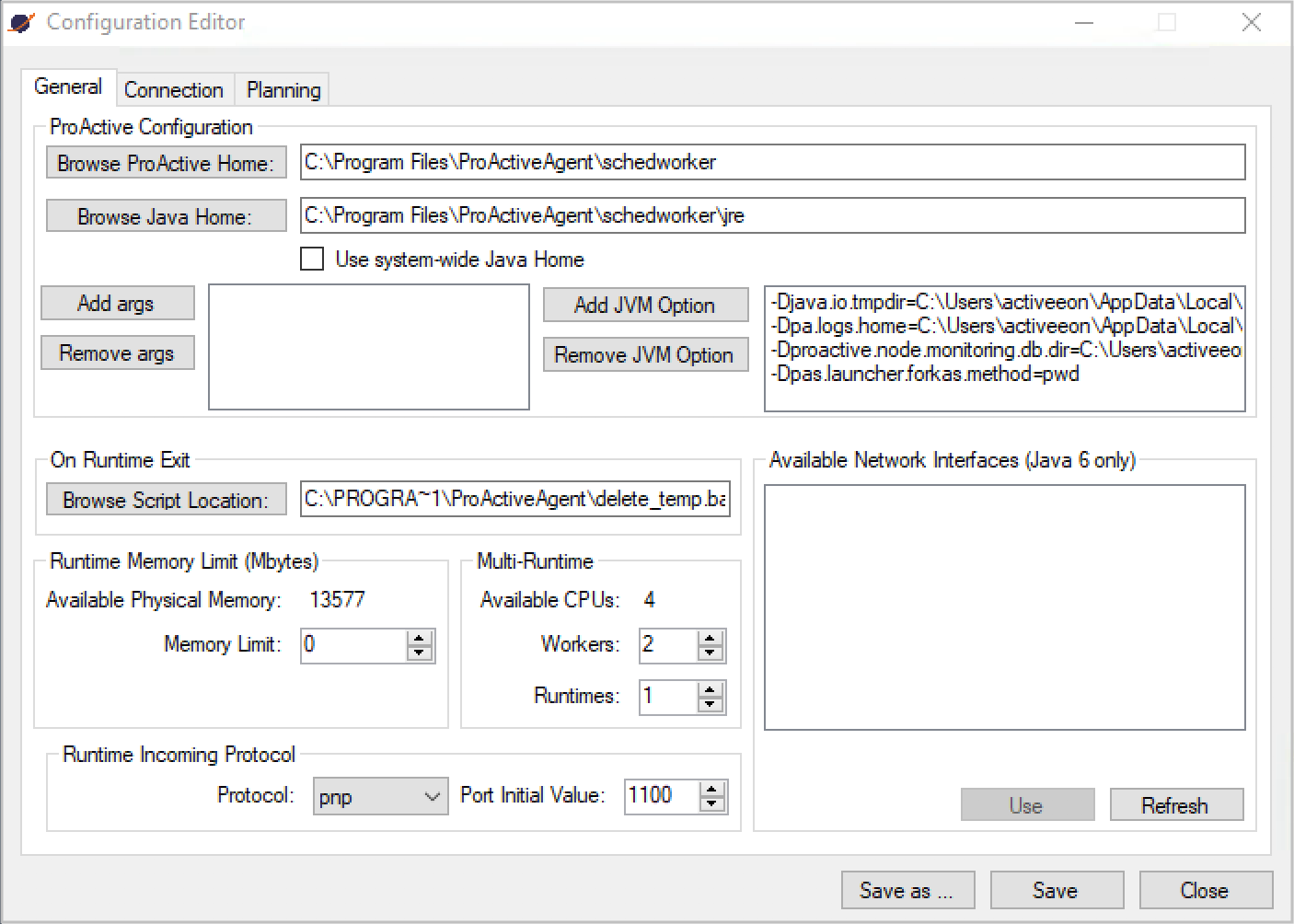Click the Add args button
The image size is (1294, 924).
pos(117,304)
